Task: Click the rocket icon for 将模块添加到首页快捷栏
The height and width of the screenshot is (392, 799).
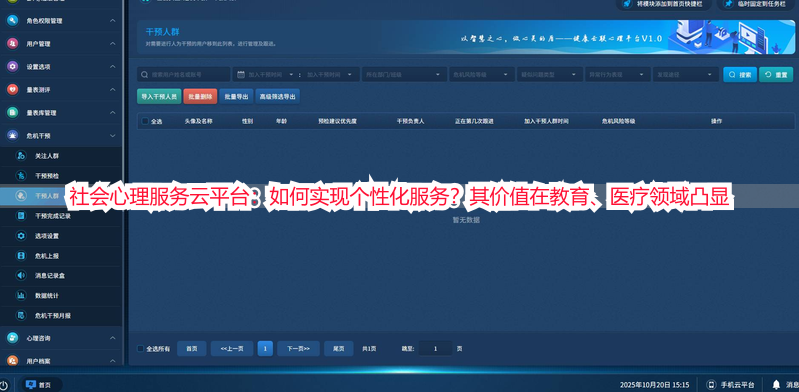Action: click(628, 3)
